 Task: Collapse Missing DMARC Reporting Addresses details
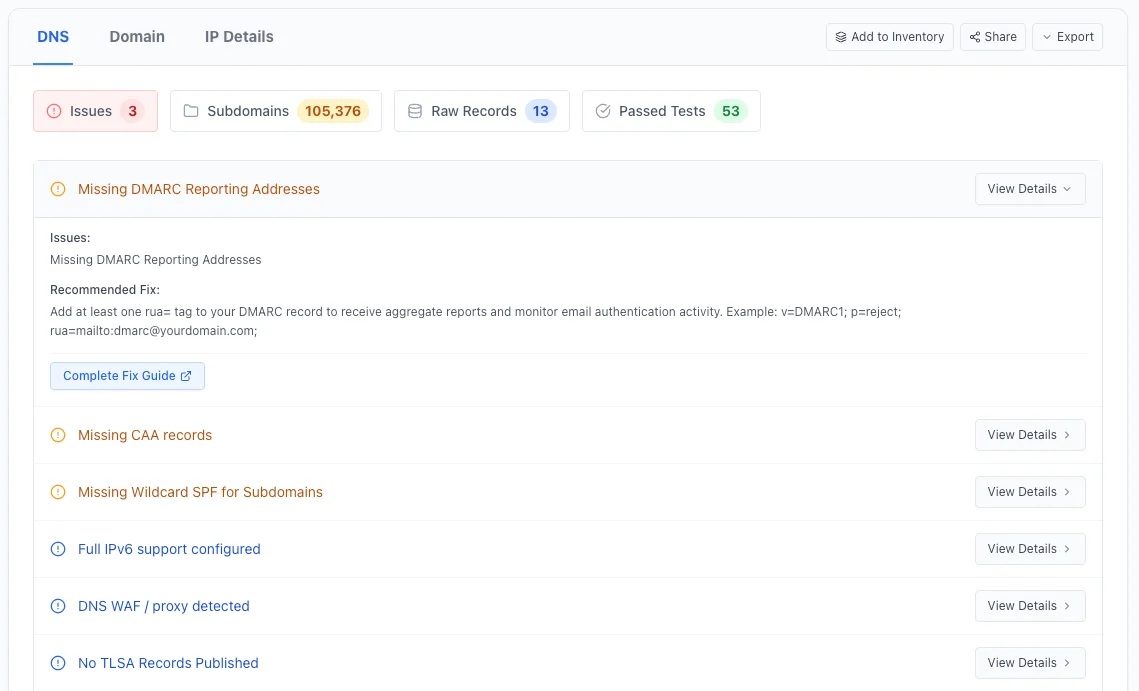point(1030,189)
